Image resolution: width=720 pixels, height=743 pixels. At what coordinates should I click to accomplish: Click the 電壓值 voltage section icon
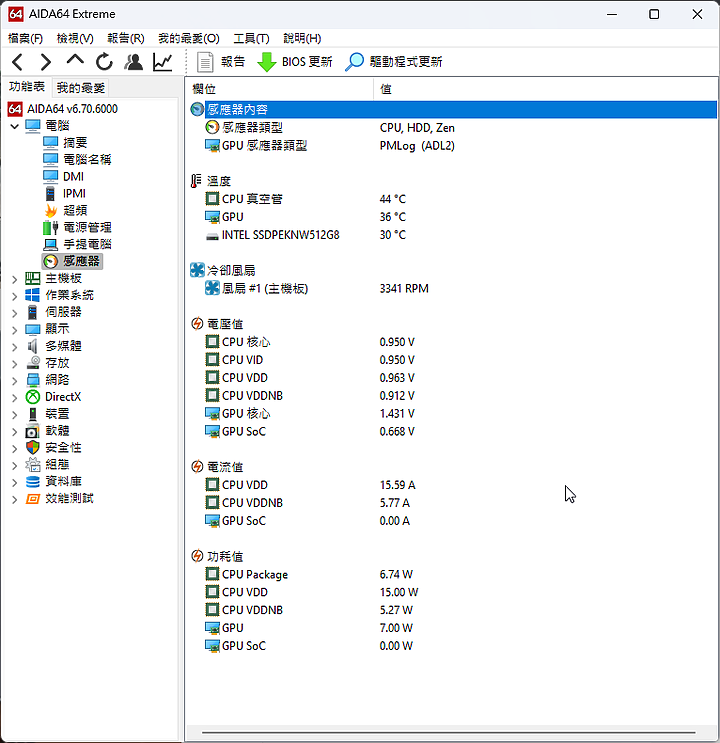click(x=197, y=324)
